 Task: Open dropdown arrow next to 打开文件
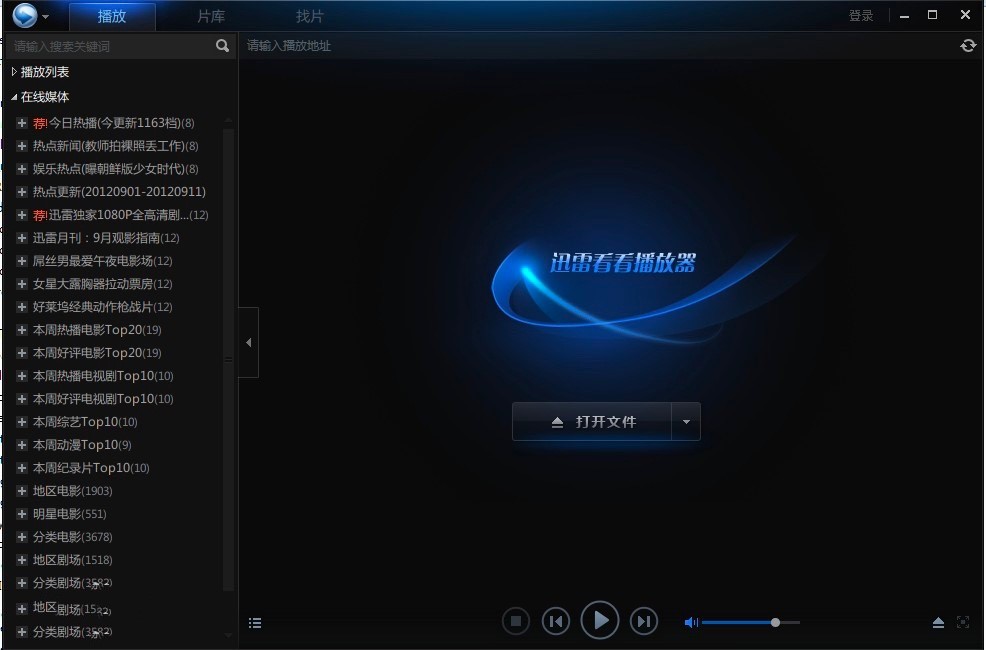(686, 422)
